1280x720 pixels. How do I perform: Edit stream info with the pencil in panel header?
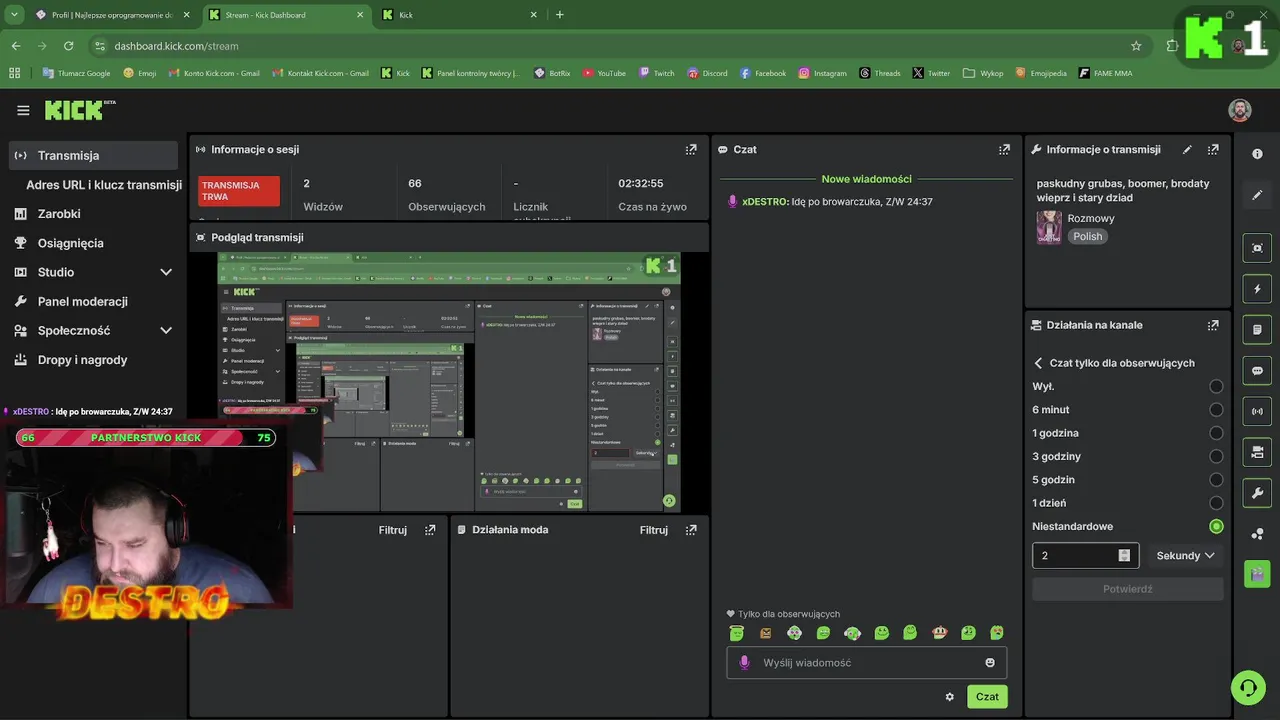click(x=1187, y=149)
